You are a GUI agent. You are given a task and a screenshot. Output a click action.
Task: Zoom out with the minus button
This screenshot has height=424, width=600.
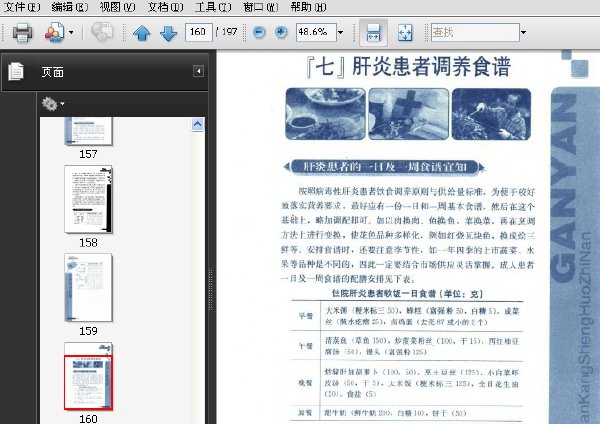[259, 32]
